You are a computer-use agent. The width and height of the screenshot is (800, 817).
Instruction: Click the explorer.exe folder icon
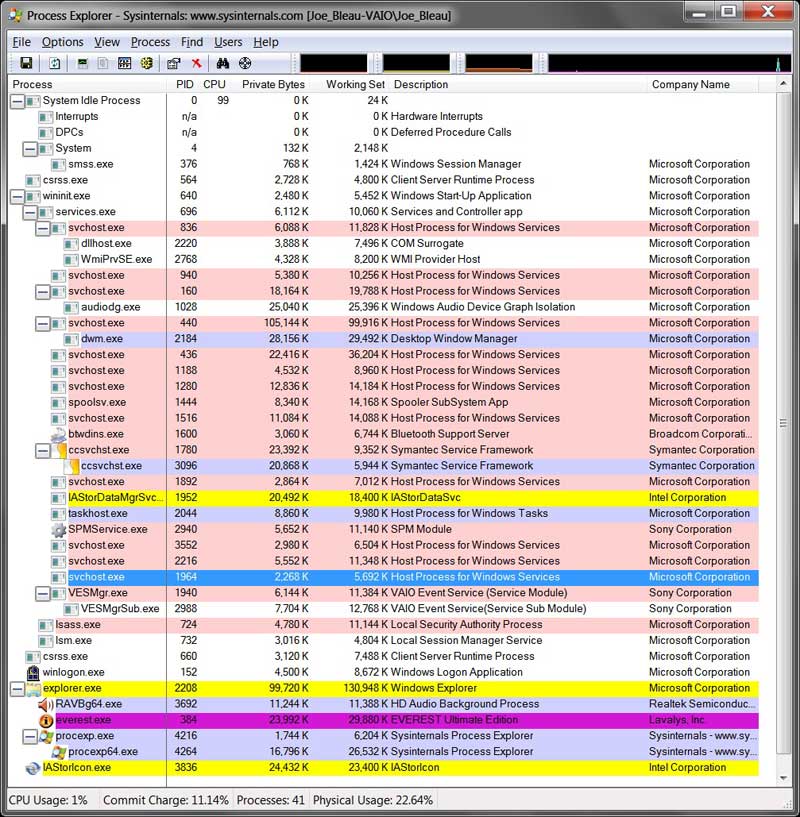33,688
